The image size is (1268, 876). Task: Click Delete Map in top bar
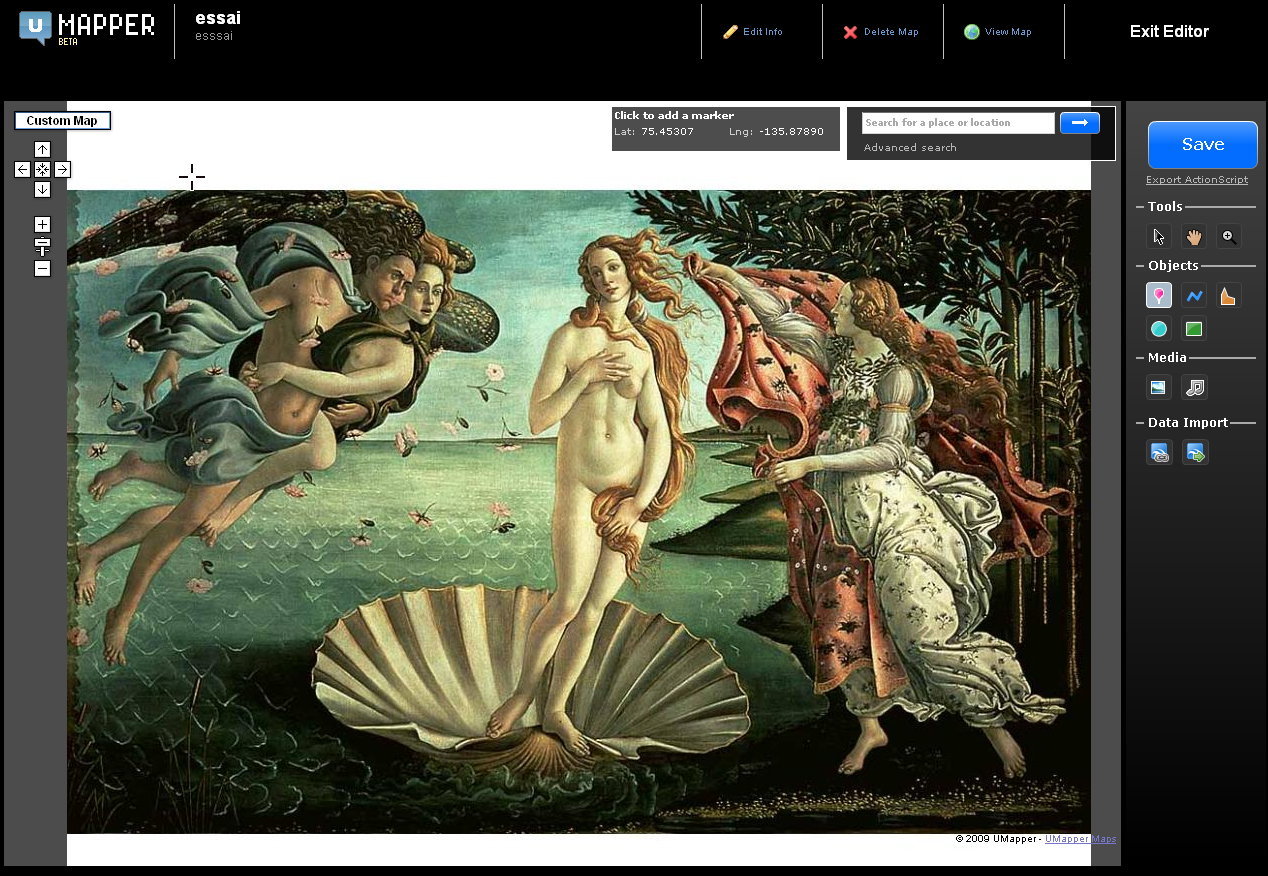881,32
